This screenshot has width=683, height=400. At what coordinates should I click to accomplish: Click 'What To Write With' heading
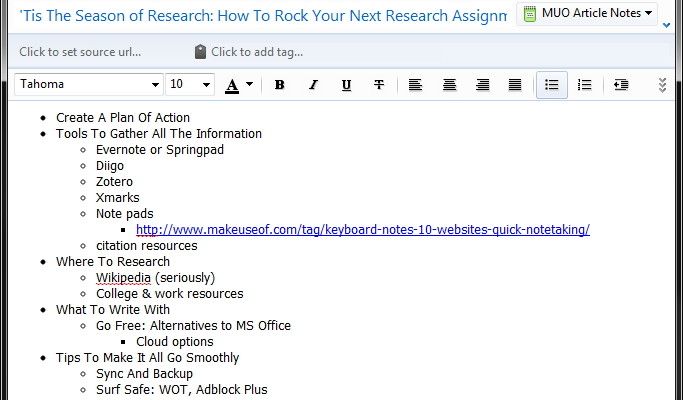[113, 310]
